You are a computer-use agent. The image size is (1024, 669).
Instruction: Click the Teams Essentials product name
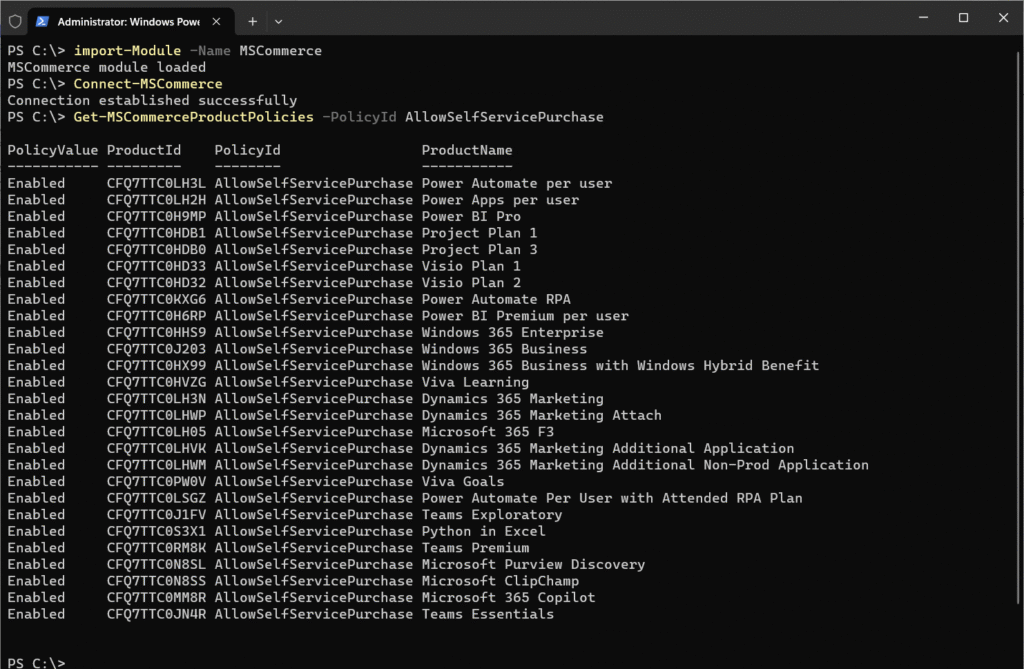(487, 614)
